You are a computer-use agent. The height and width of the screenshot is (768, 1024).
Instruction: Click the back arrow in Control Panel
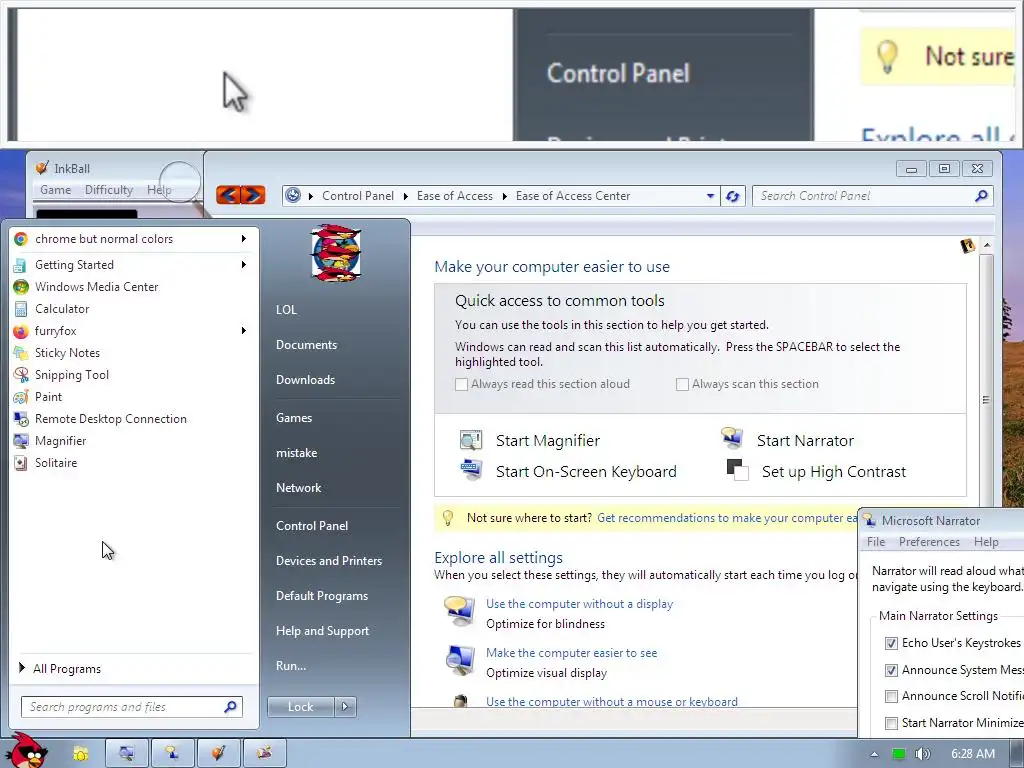click(229, 195)
